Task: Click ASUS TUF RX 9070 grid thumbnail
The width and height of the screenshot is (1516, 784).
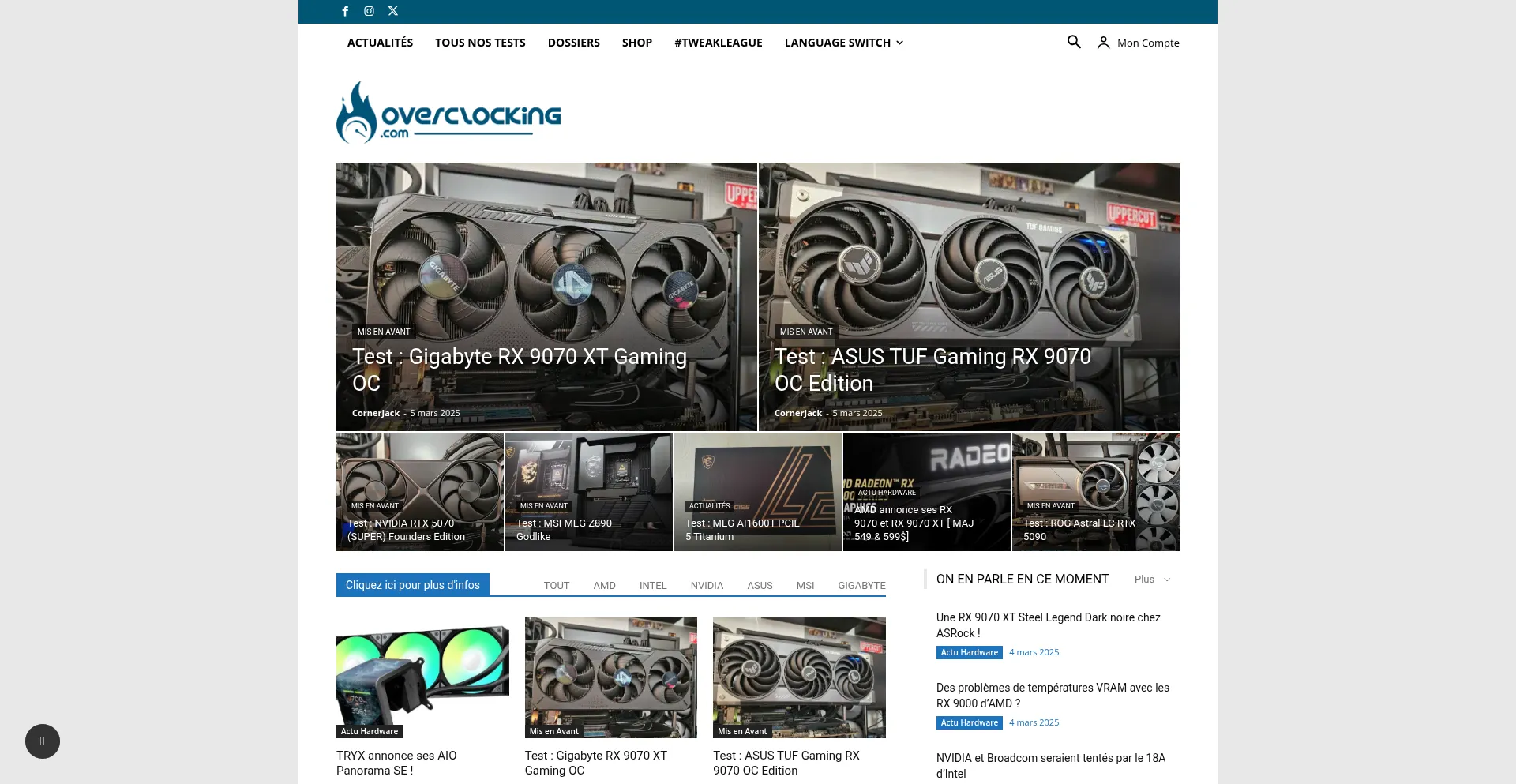Action: point(799,677)
